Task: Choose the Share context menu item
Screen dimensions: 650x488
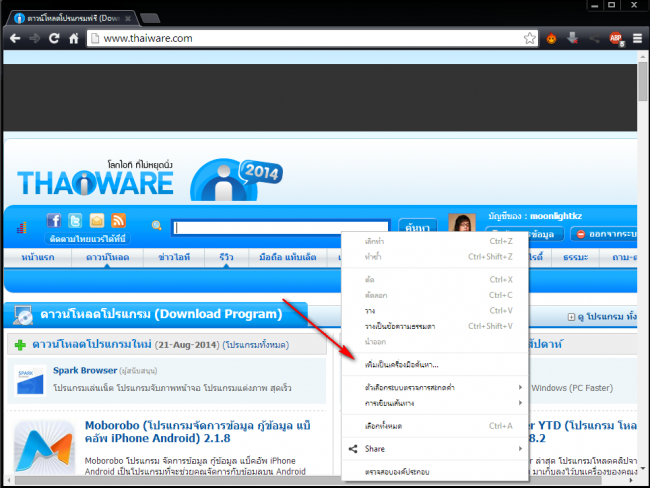Action: pyautogui.click(x=435, y=449)
